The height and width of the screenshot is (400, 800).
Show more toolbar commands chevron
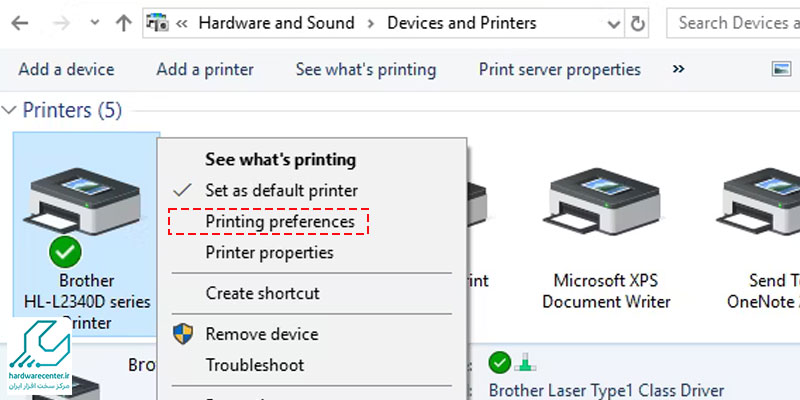click(678, 69)
